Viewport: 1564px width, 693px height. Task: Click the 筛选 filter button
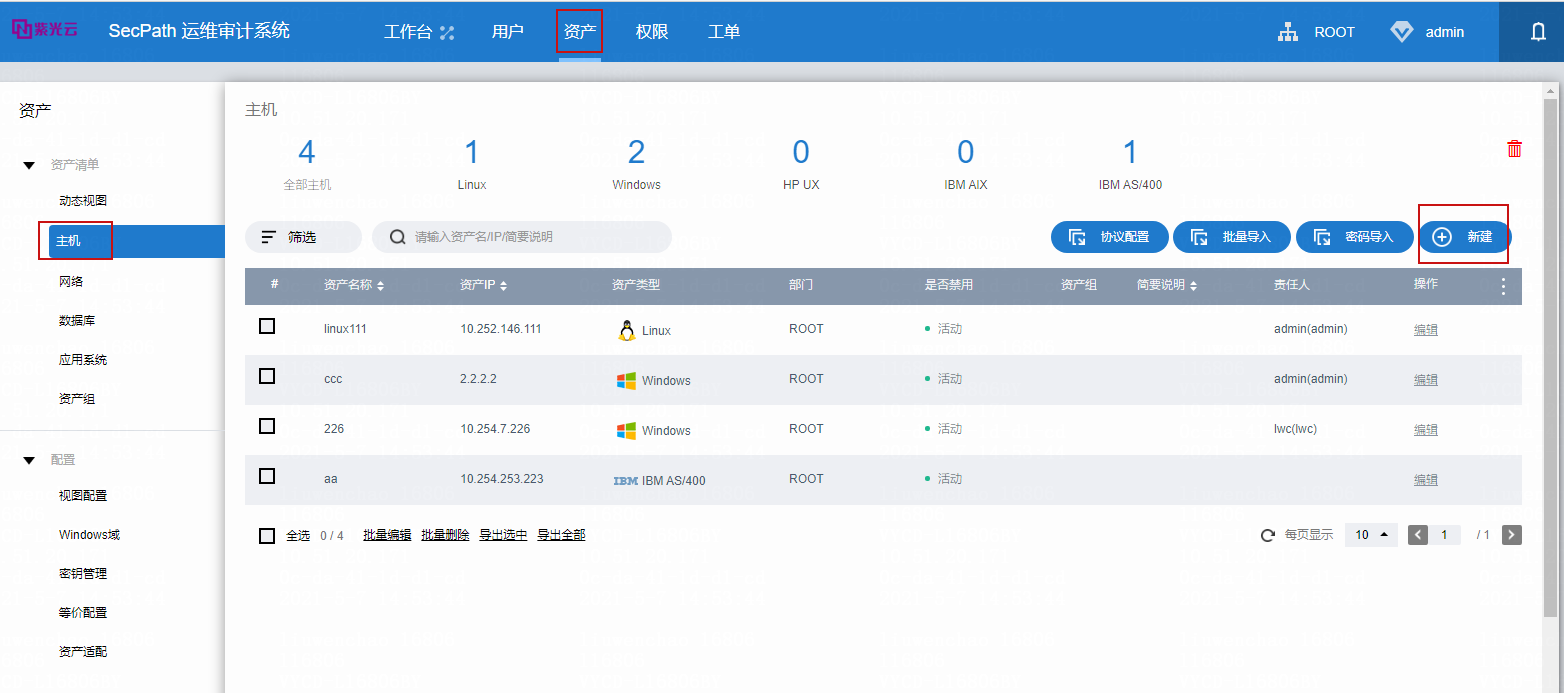[303, 237]
